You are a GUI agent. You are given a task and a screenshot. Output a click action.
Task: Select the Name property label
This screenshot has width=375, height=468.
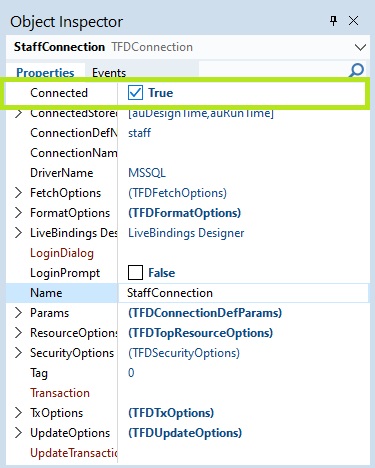pos(46,293)
